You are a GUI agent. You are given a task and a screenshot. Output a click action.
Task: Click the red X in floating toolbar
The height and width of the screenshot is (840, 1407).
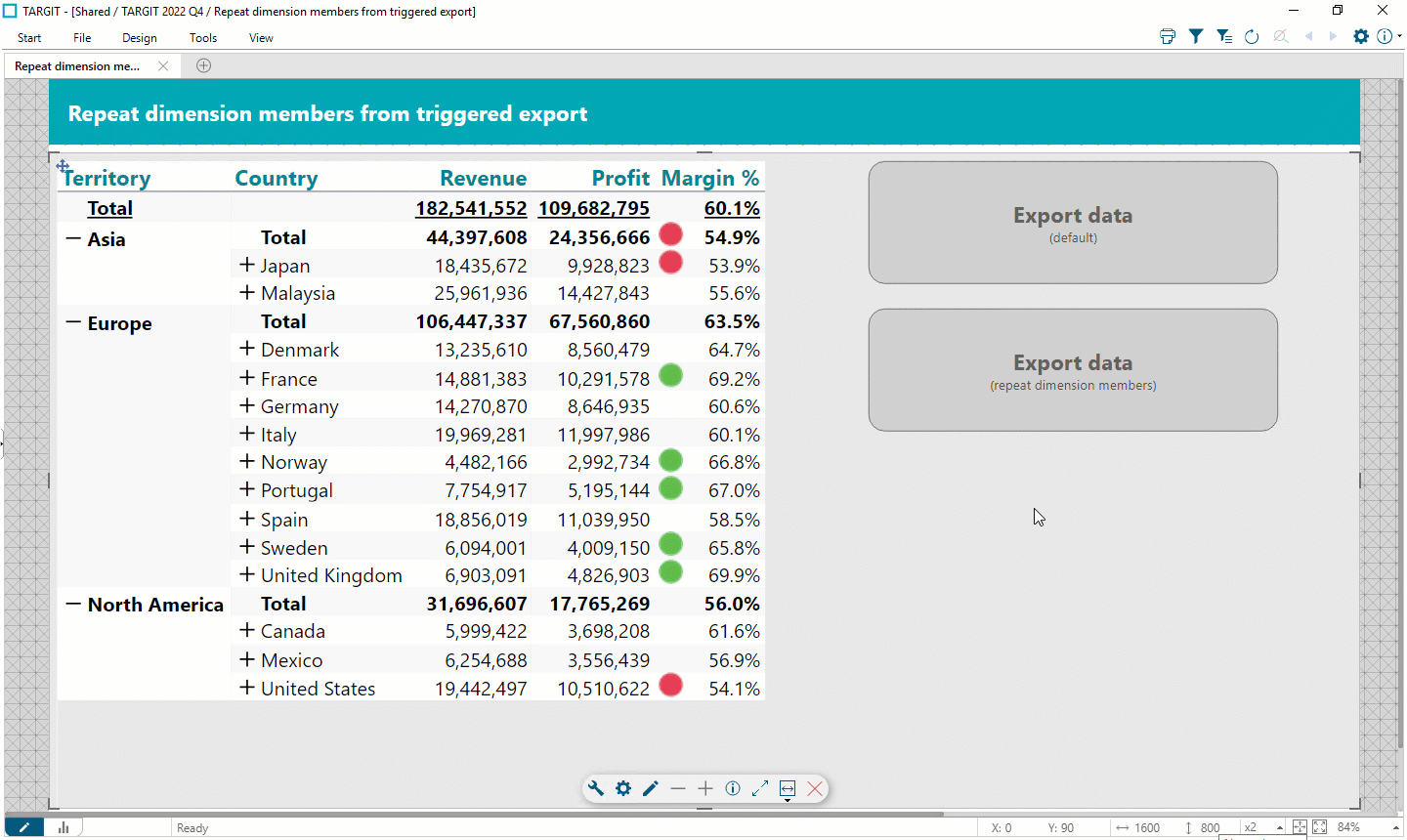(x=815, y=788)
